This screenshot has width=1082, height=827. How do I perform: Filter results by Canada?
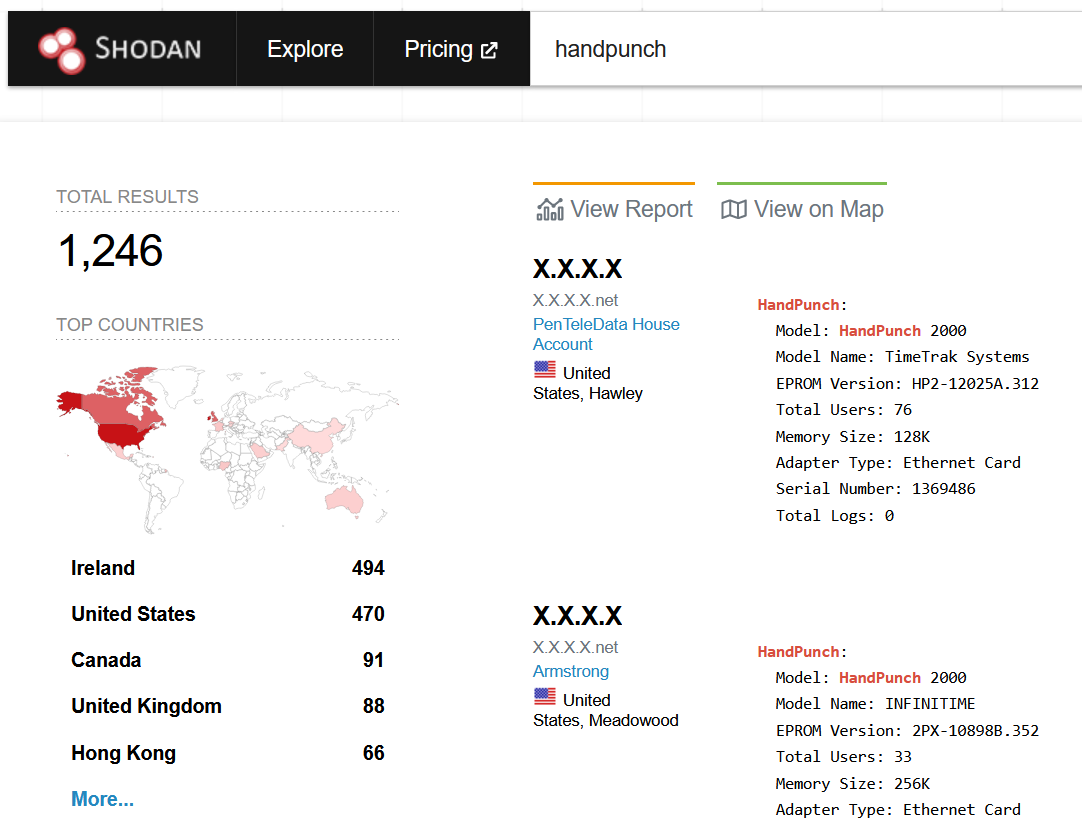coord(106,660)
